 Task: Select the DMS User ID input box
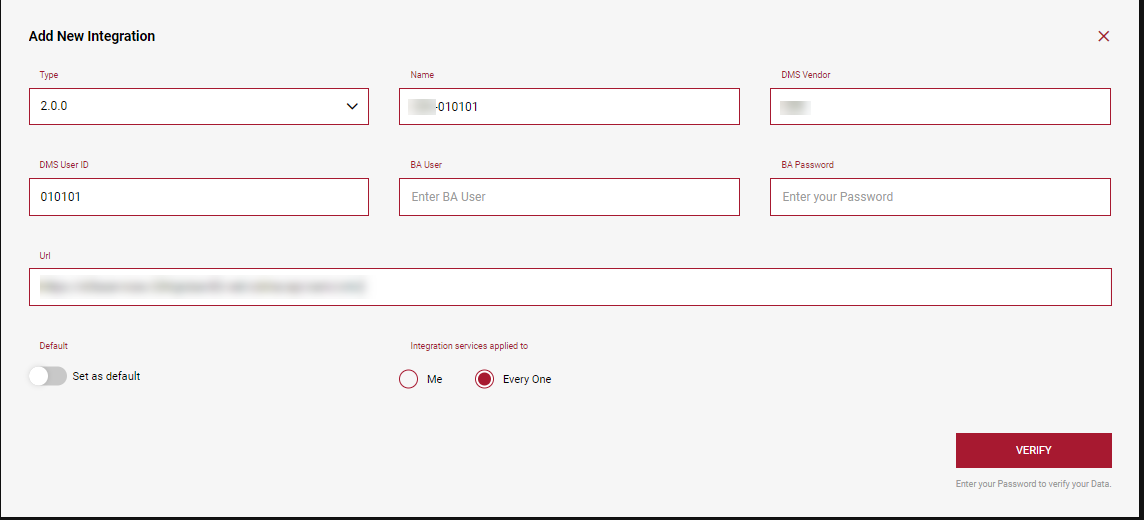pos(198,197)
